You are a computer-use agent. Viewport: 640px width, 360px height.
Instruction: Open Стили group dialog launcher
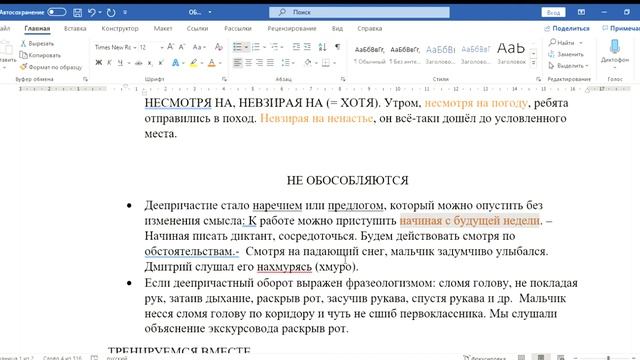click(538, 79)
